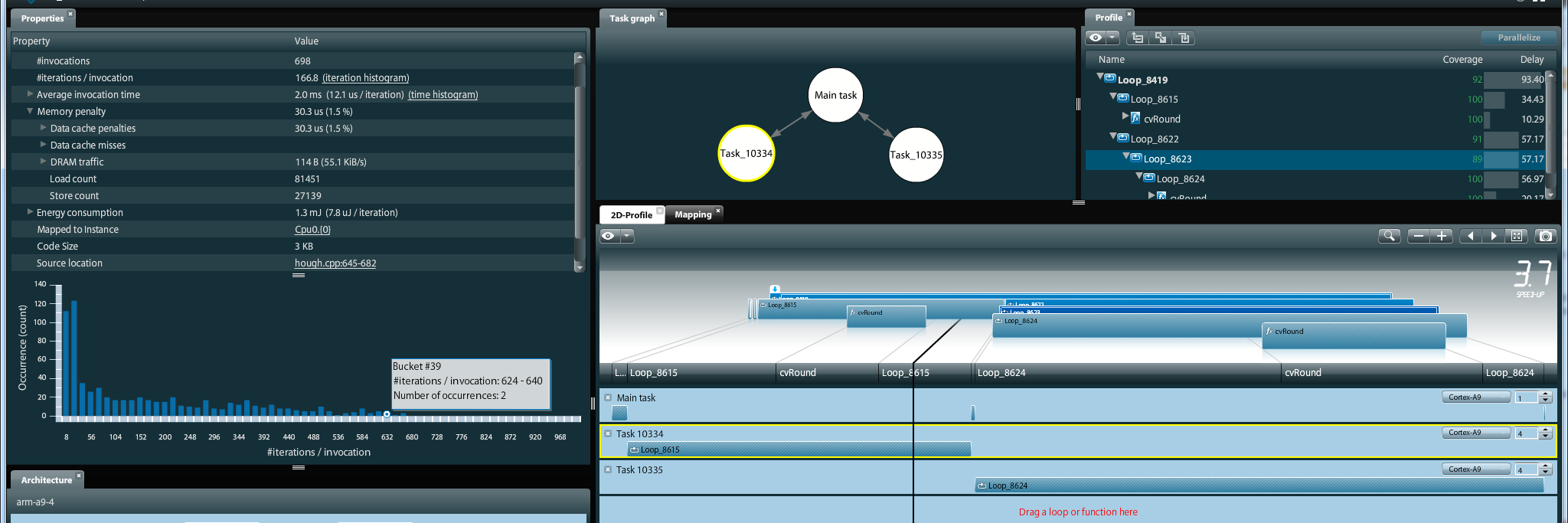Collapse the selected Loop_8623 node
The height and width of the screenshot is (523, 1568).
(1126, 156)
